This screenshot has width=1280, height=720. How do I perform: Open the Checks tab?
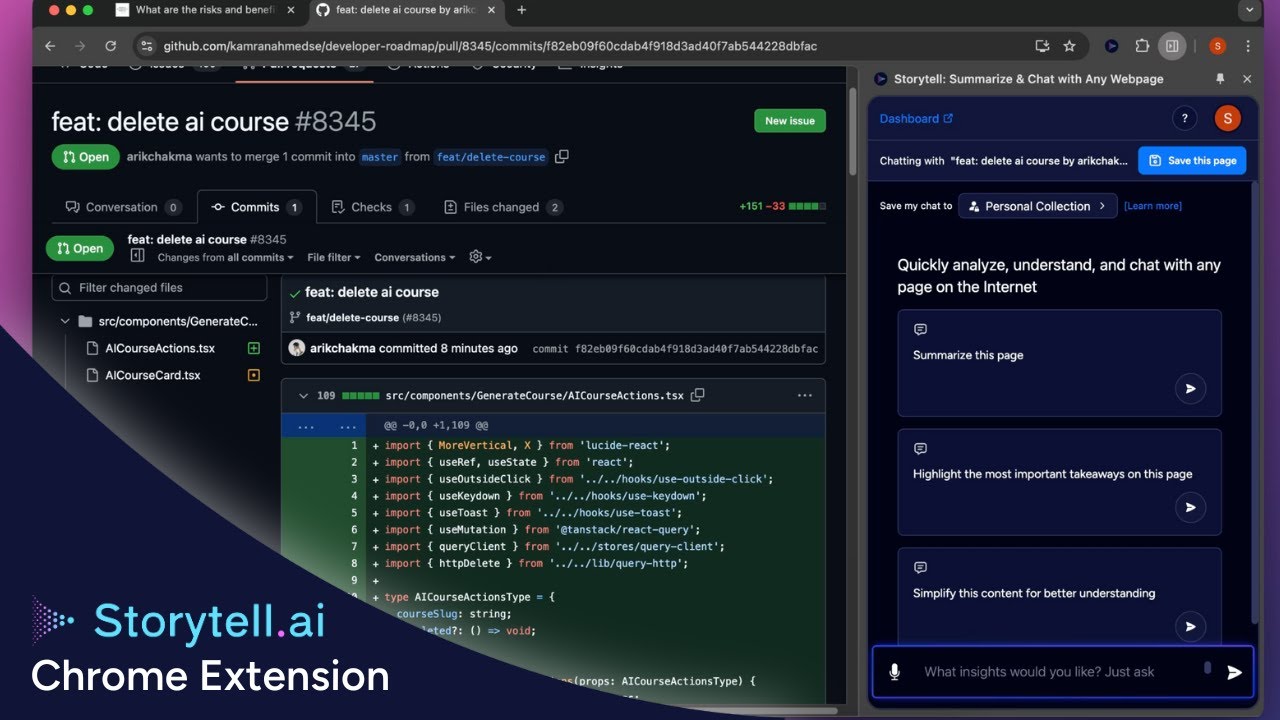(x=372, y=207)
